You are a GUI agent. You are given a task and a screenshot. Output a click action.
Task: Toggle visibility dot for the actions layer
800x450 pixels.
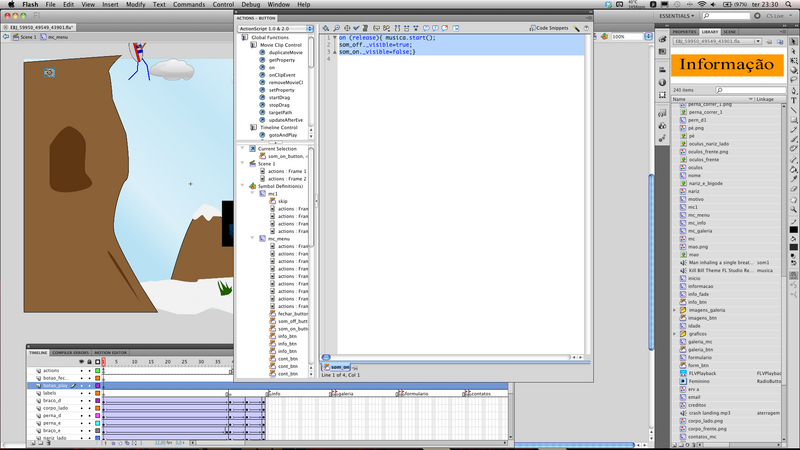(x=82, y=370)
